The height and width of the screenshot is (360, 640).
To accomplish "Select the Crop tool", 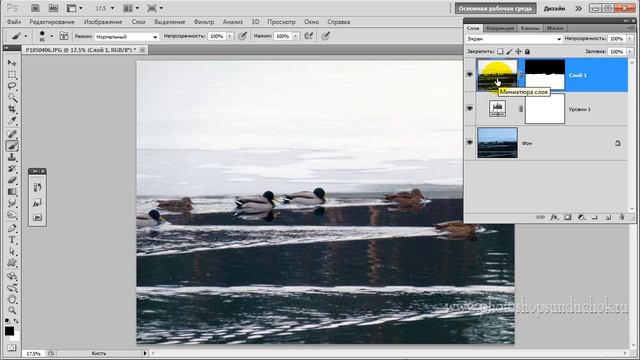I will [12, 109].
